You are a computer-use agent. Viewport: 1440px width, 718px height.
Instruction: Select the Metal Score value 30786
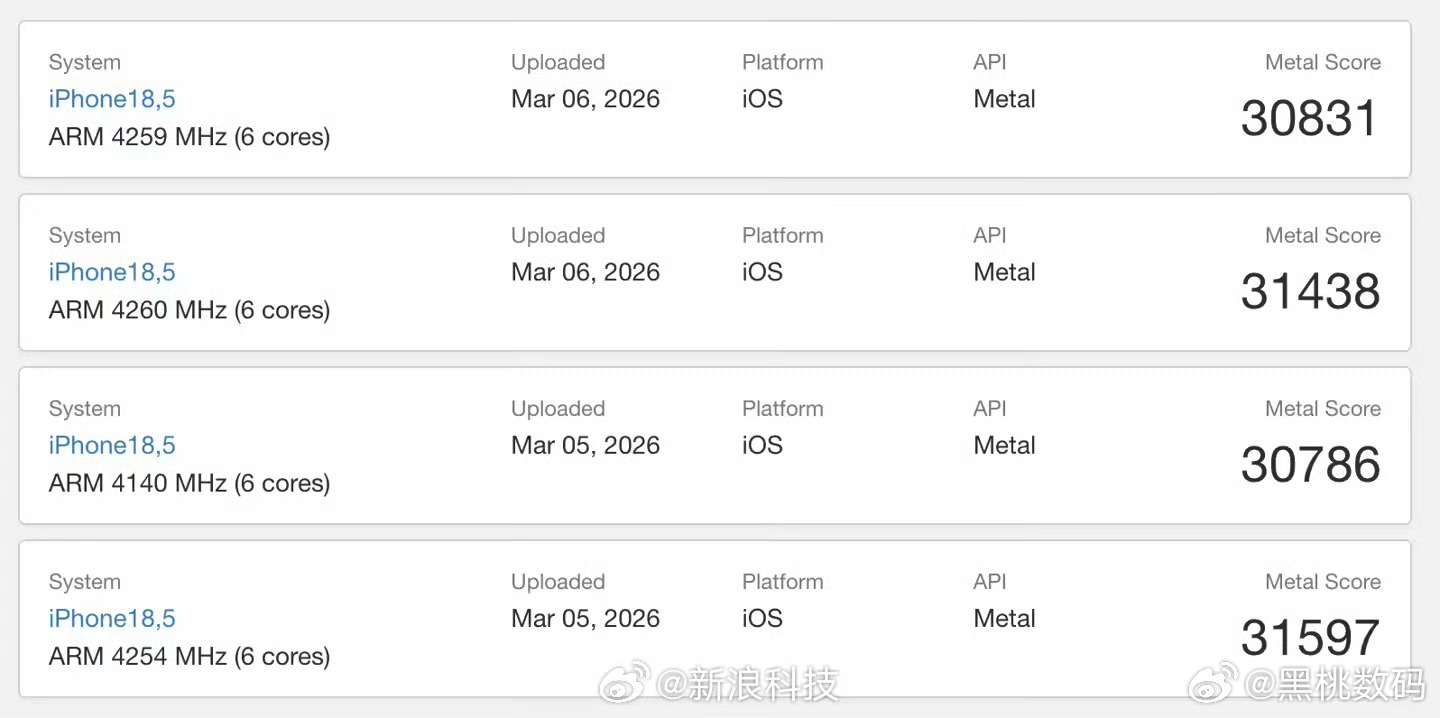pyautogui.click(x=1310, y=465)
